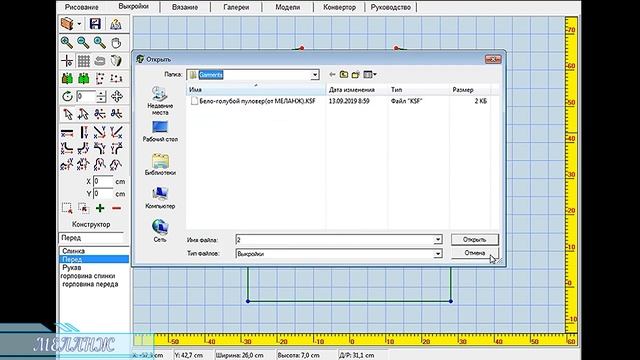Toggle the grid display icon

pos(84,61)
